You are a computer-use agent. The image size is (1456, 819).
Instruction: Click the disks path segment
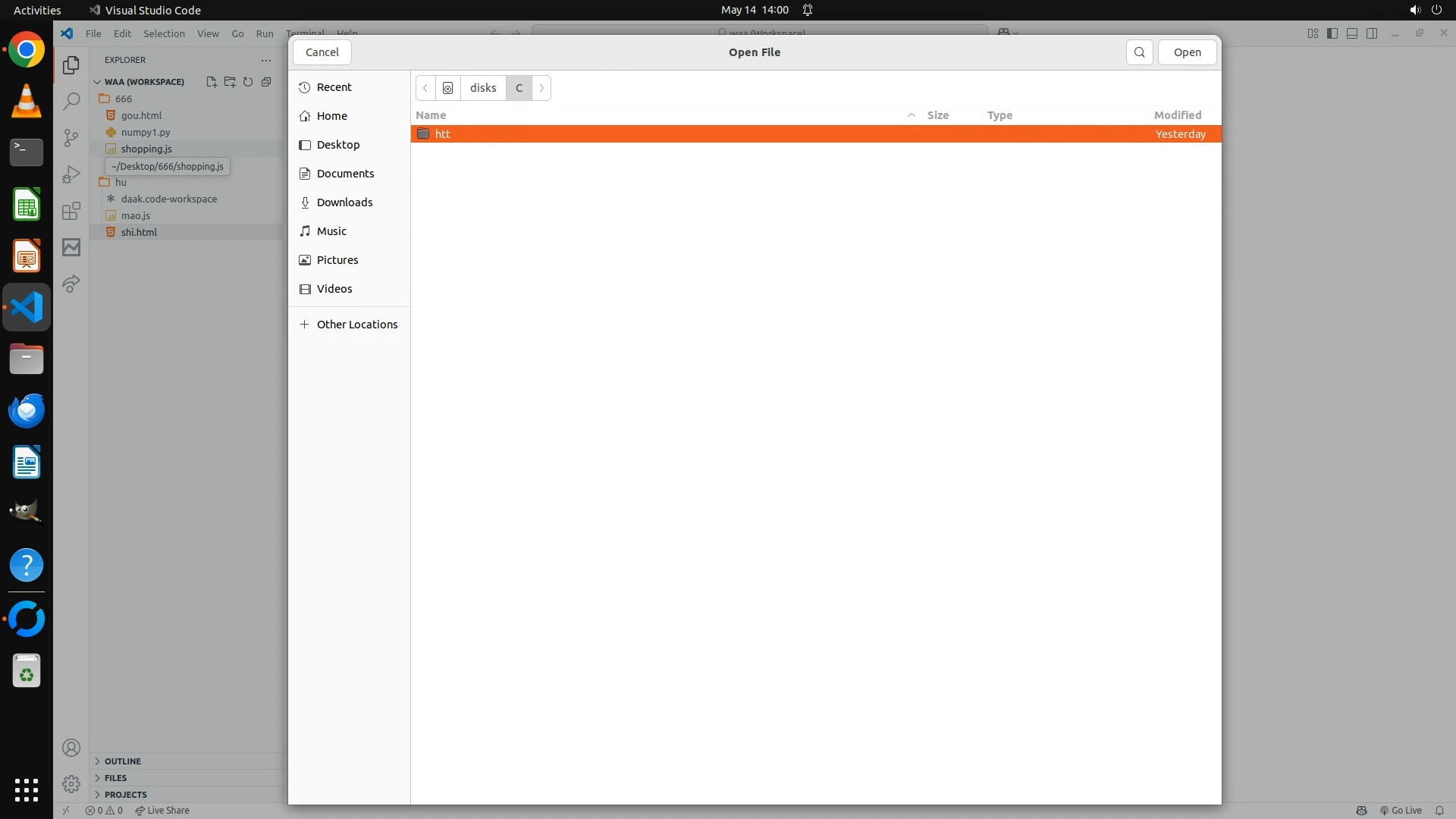(x=483, y=88)
